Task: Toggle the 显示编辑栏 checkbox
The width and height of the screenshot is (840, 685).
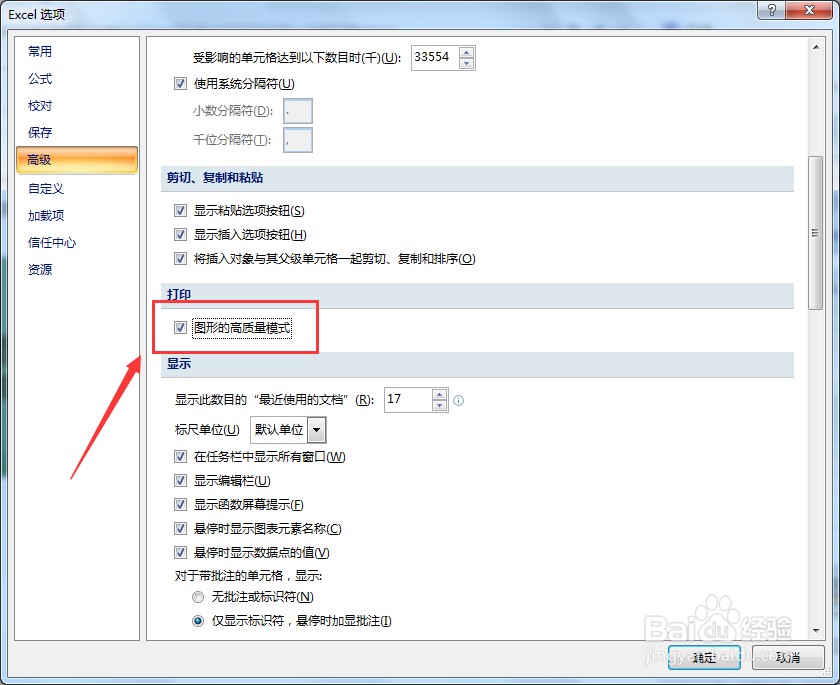Action: tap(181, 480)
